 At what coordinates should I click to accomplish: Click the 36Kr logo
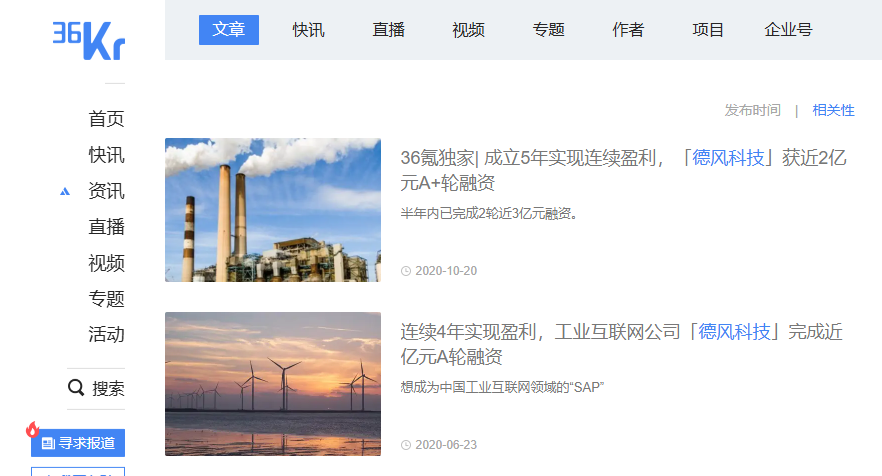pos(88,39)
